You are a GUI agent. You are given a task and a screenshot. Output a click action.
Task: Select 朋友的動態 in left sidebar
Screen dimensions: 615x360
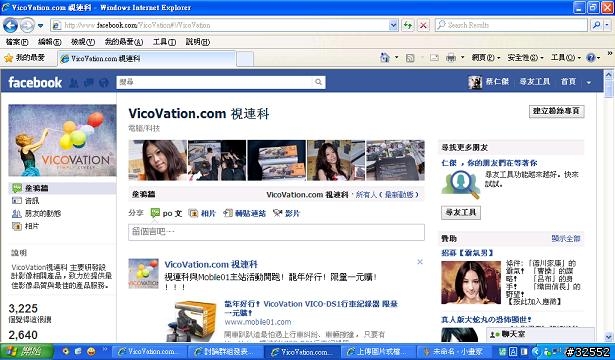click(36, 213)
